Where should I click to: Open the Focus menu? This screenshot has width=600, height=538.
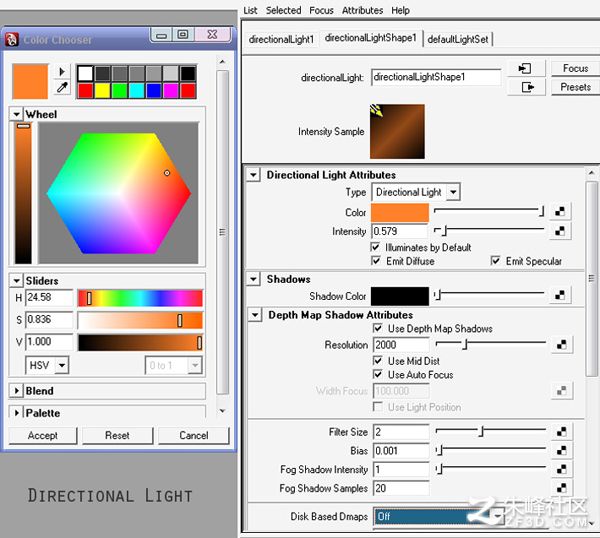(321, 10)
